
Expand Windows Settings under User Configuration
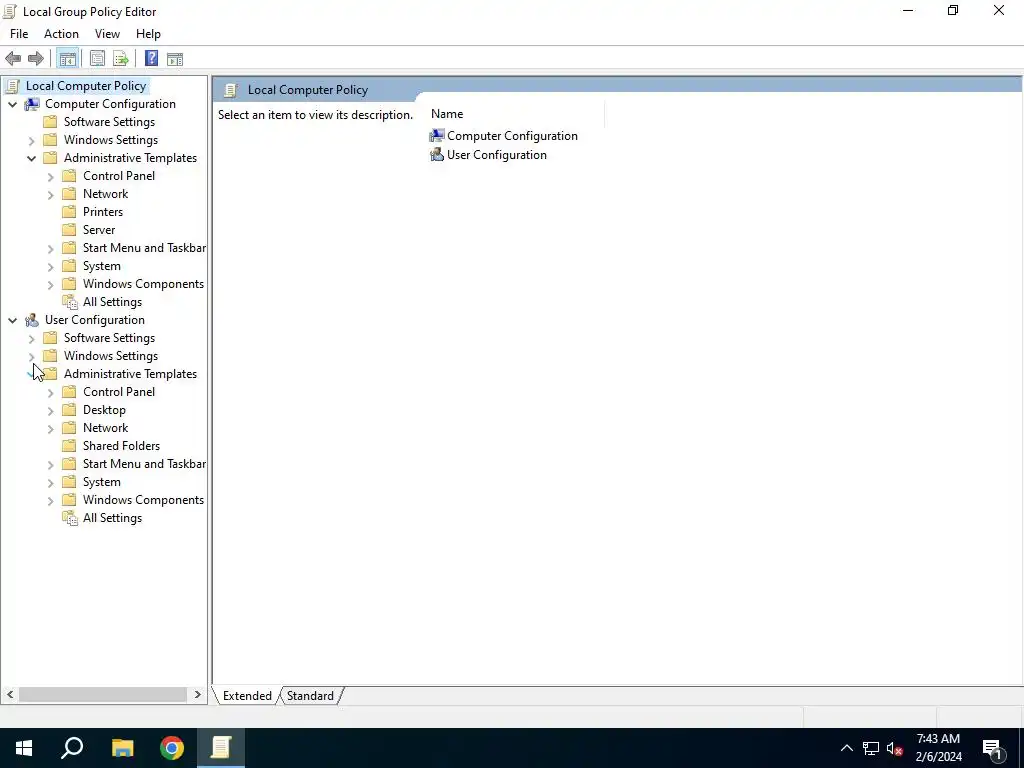31,357
